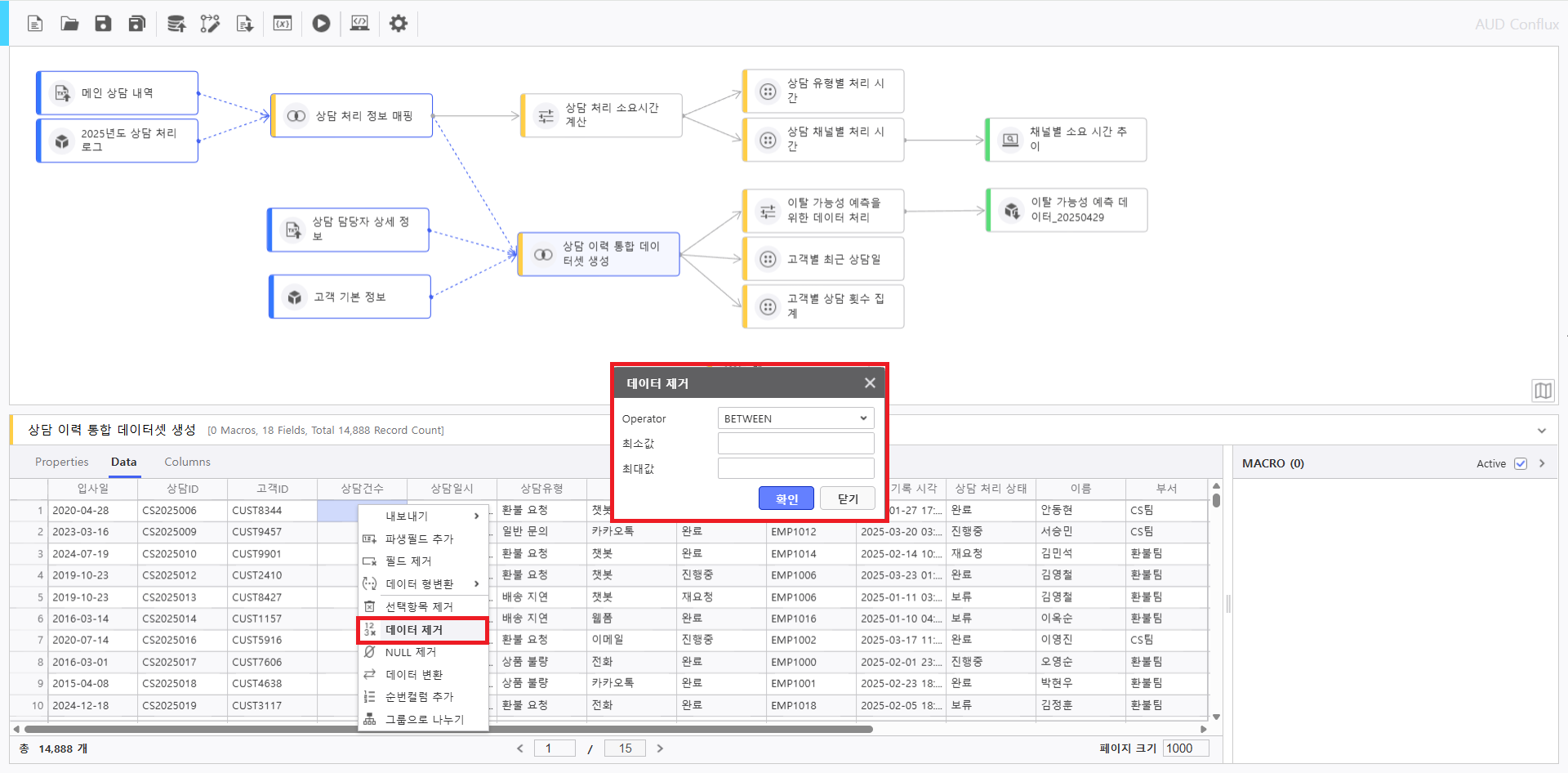Click the flow edit pencil icon
This screenshot has height=773, width=1568.
210,24
